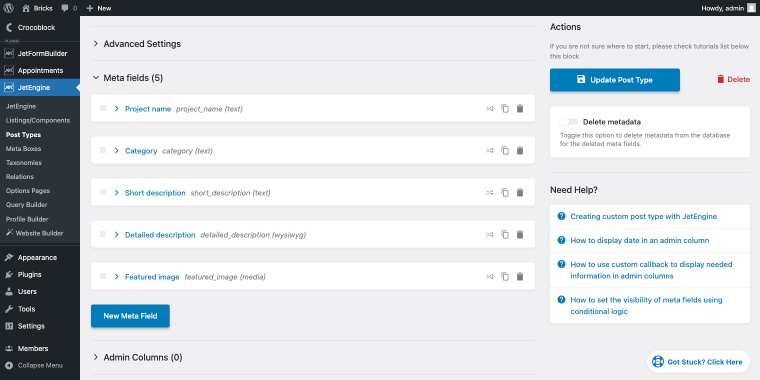Click the Tools wrench icon in sidebar
This screenshot has width=760, height=380.
pyautogui.click(x=9, y=309)
